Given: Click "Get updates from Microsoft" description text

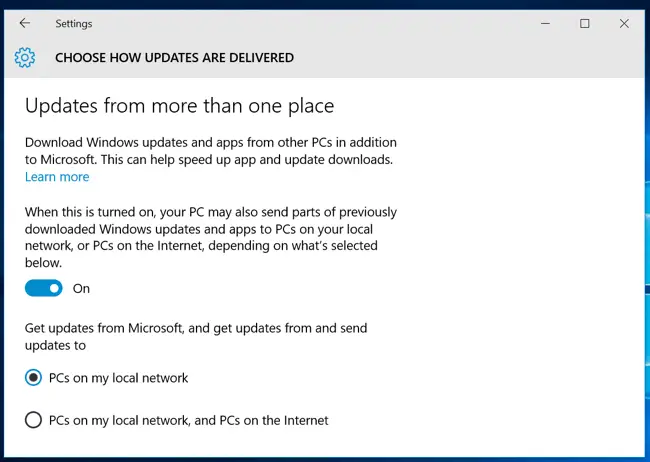Looking at the screenshot, I should click(x=196, y=337).
